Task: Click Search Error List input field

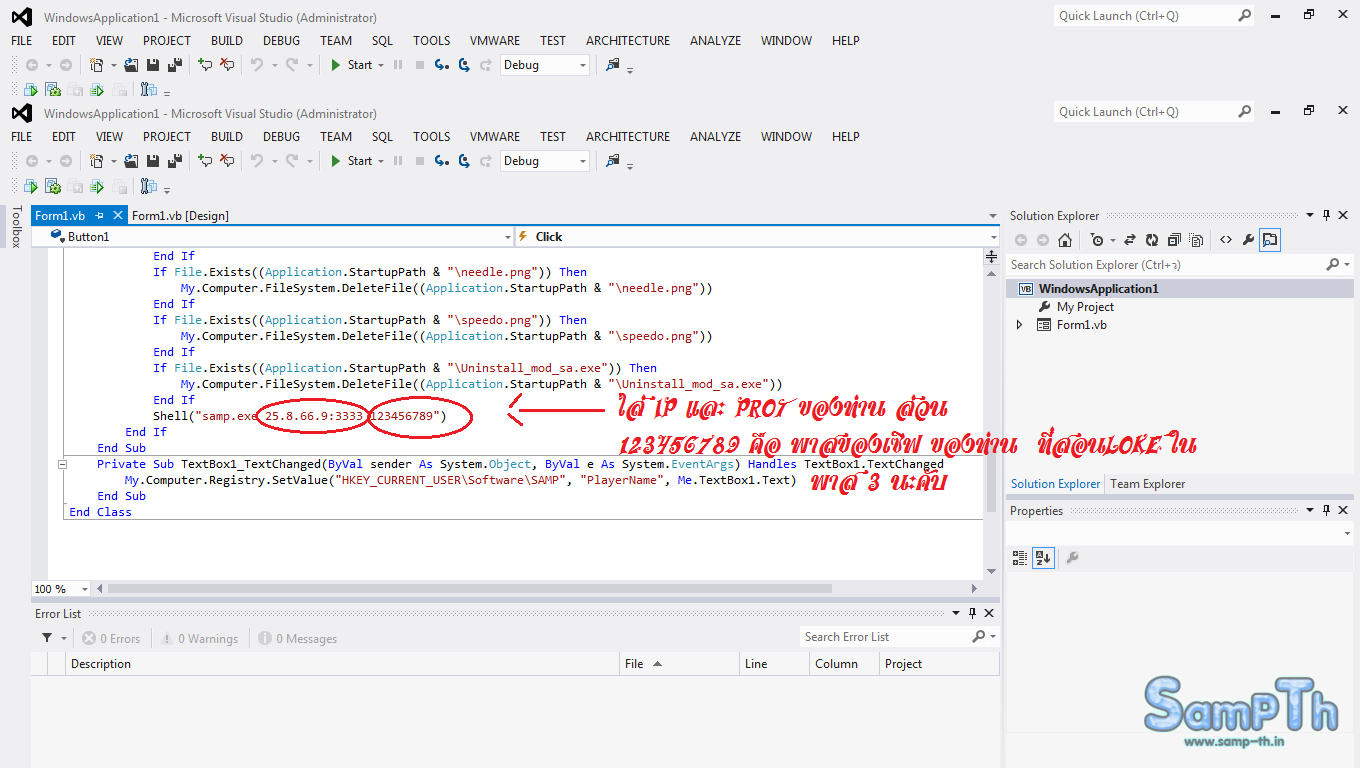Action: point(886,637)
